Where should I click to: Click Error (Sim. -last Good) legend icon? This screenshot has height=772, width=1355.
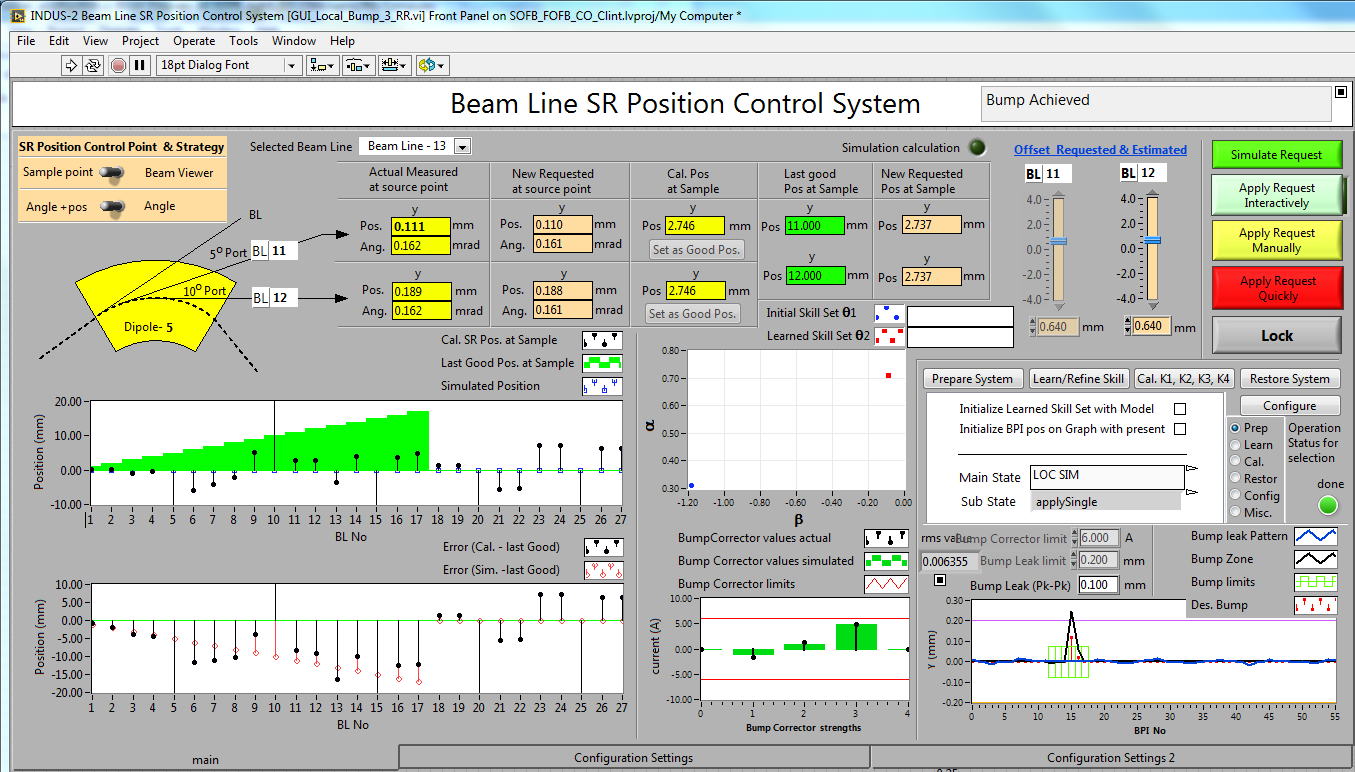click(x=604, y=570)
